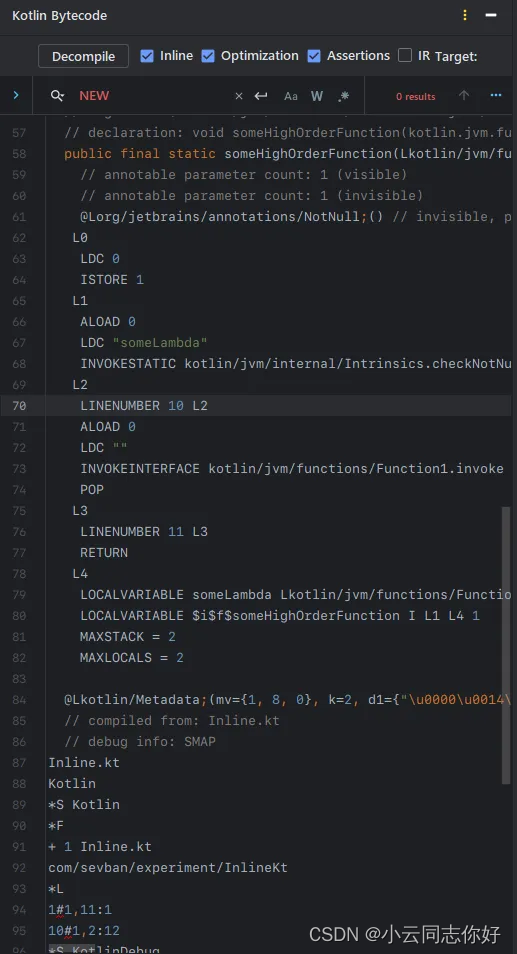Open search history magnifier dropdown
517x954 pixels.
pos(58,96)
